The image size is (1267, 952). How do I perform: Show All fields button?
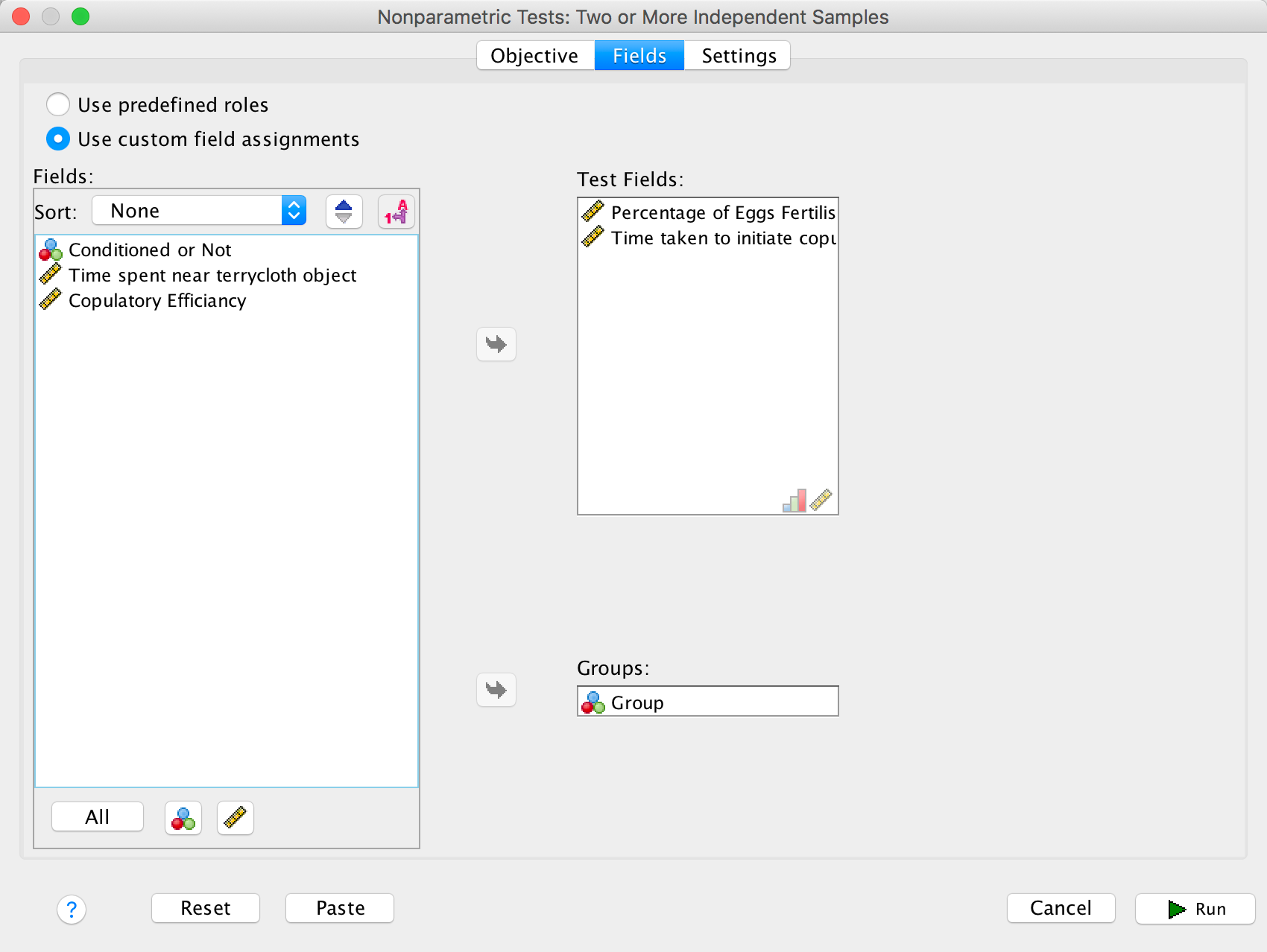[98, 817]
